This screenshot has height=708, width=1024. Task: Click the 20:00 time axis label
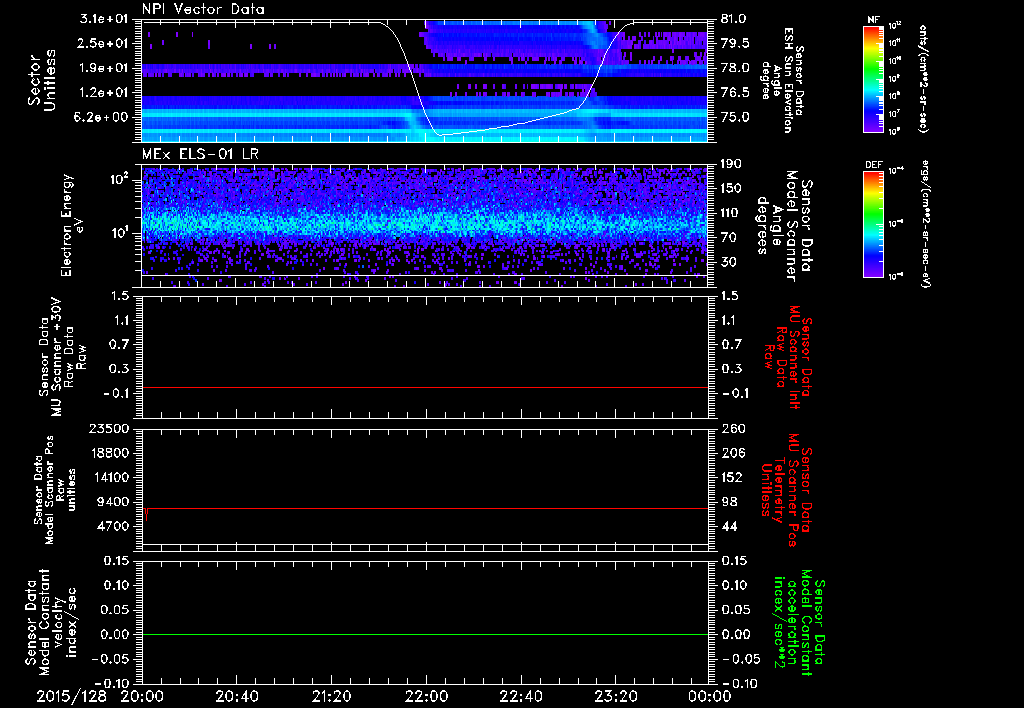click(142, 696)
